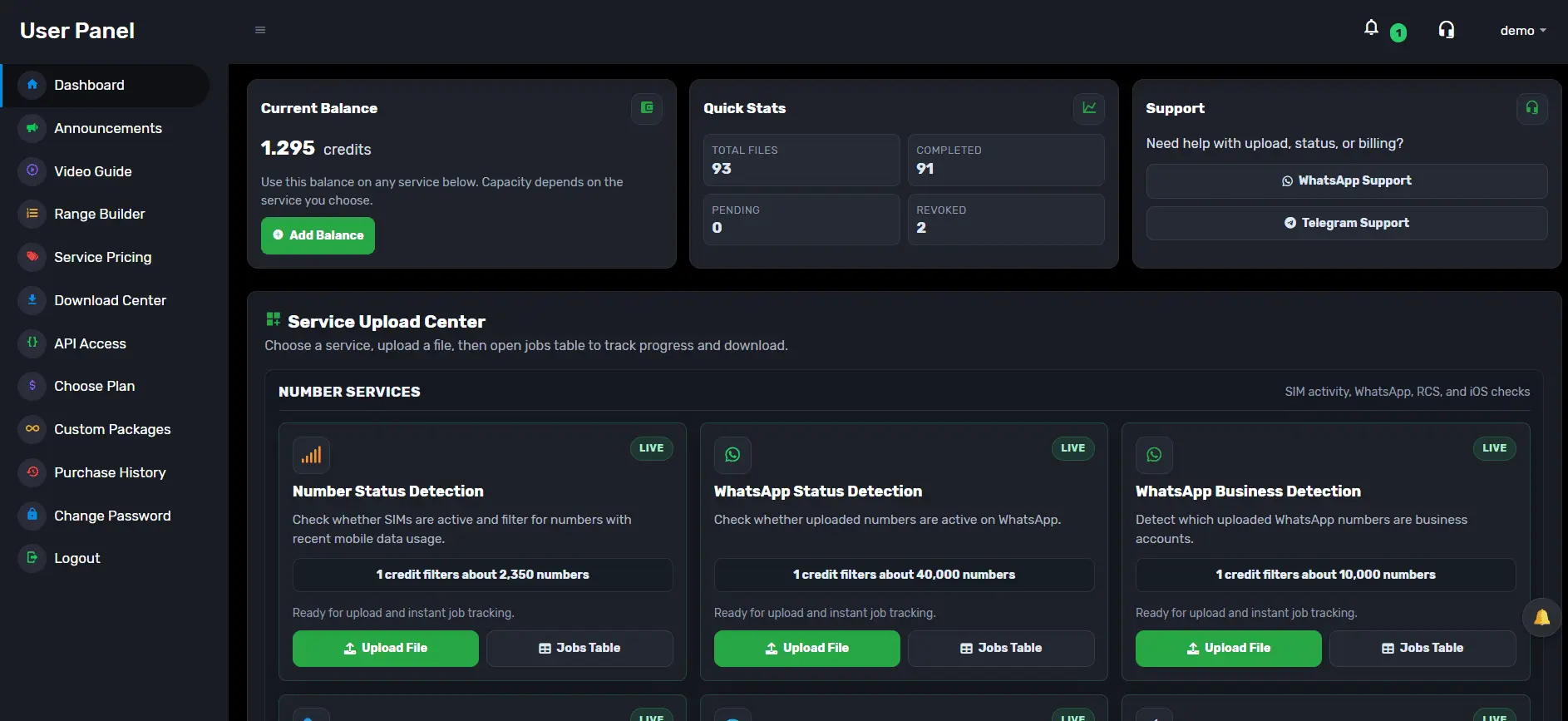1568x721 pixels.
Task: Click LIVE badge on WhatsApp Status Detection
Action: tap(1072, 448)
